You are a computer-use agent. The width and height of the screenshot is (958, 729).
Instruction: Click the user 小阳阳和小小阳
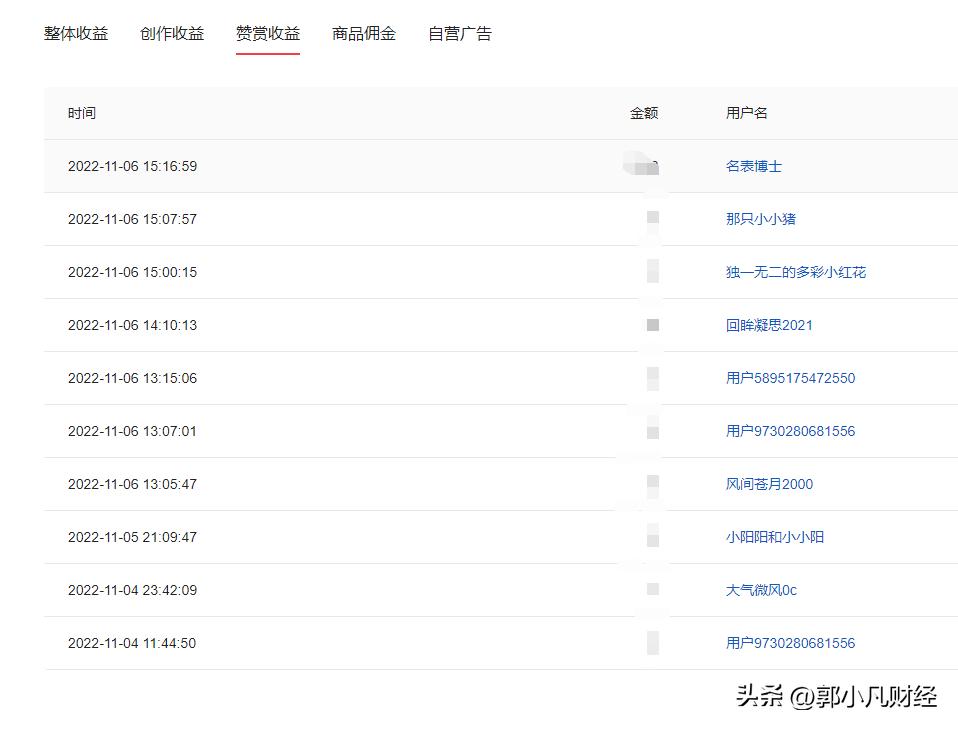click(x=775, y=537)
